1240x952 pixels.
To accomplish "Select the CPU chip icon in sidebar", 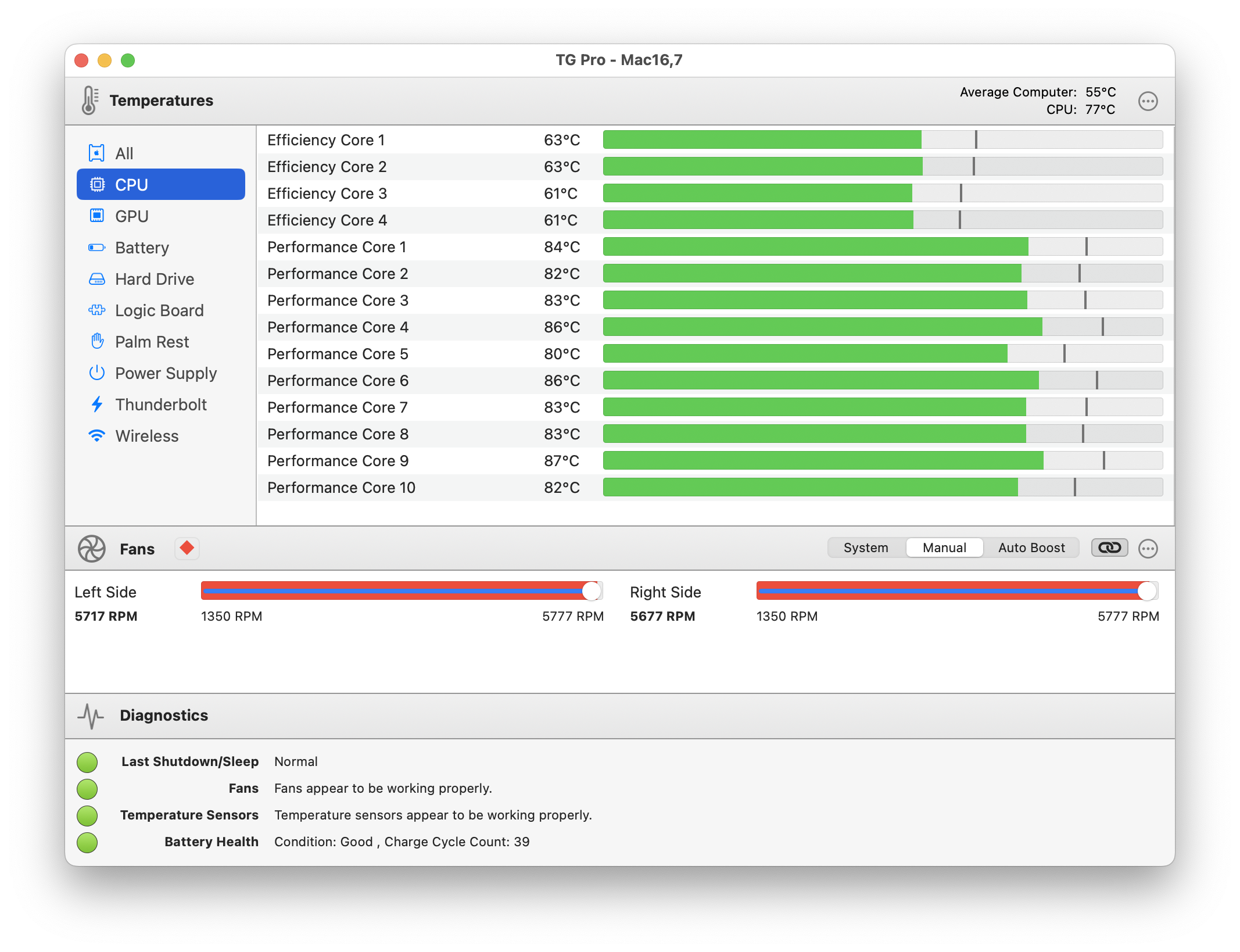I will pos(97,185).
